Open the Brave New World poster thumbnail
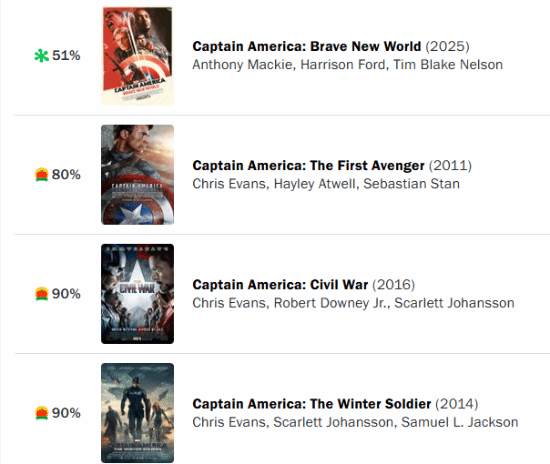Image resolution: width=550 pixels, height=464 pixels. (138, 56)
